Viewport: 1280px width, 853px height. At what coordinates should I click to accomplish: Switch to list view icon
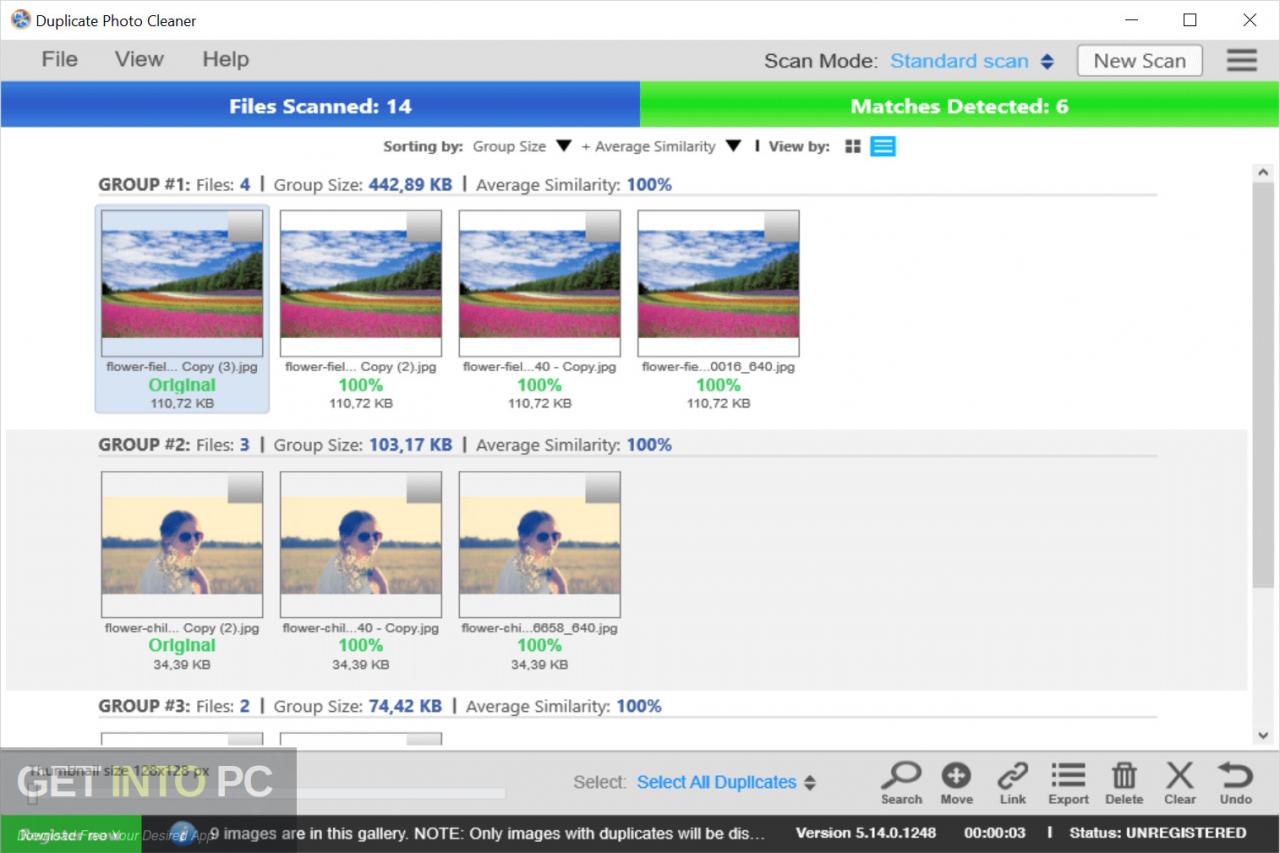883,147
